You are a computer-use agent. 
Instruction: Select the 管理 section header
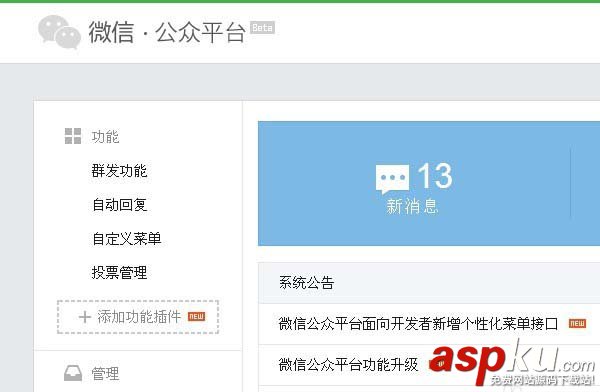pyautogui.click(x=105, y=374)
